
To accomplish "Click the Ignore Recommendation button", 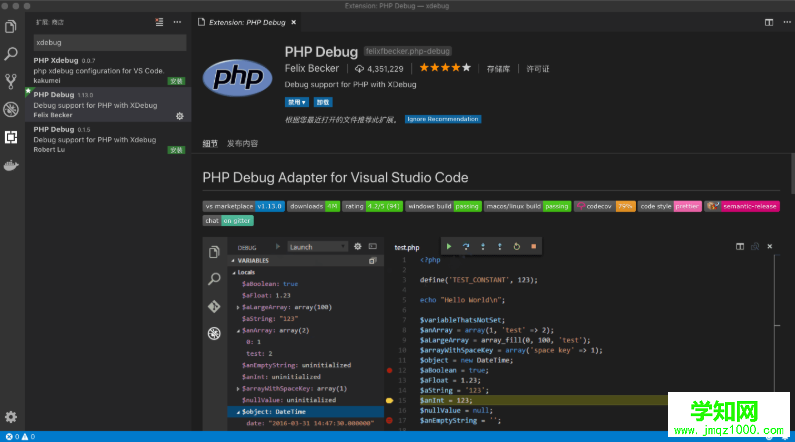I will click(x=443, y=119).
